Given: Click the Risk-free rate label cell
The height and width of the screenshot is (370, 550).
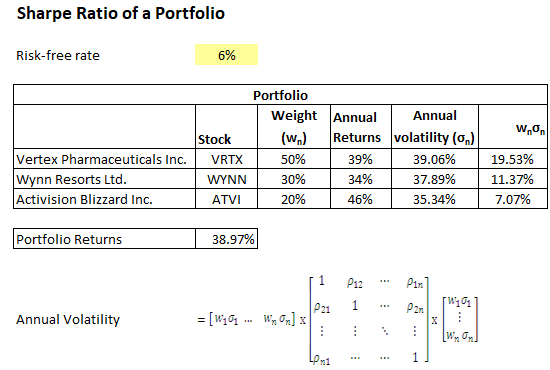Looking at the screenshot, I should (58, 55).
